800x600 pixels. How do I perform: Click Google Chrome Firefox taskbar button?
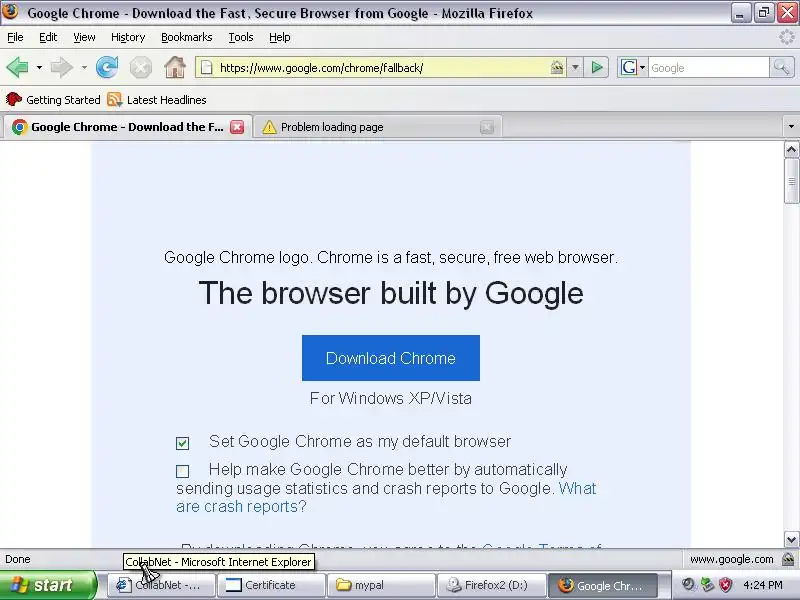[602, 585]
